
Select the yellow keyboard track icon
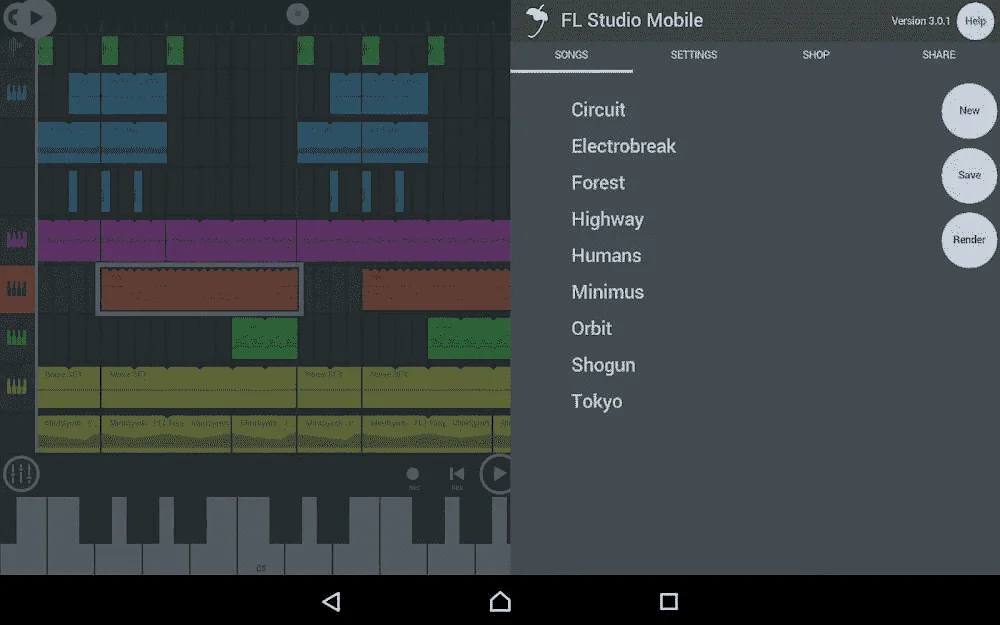pos(17,386)
